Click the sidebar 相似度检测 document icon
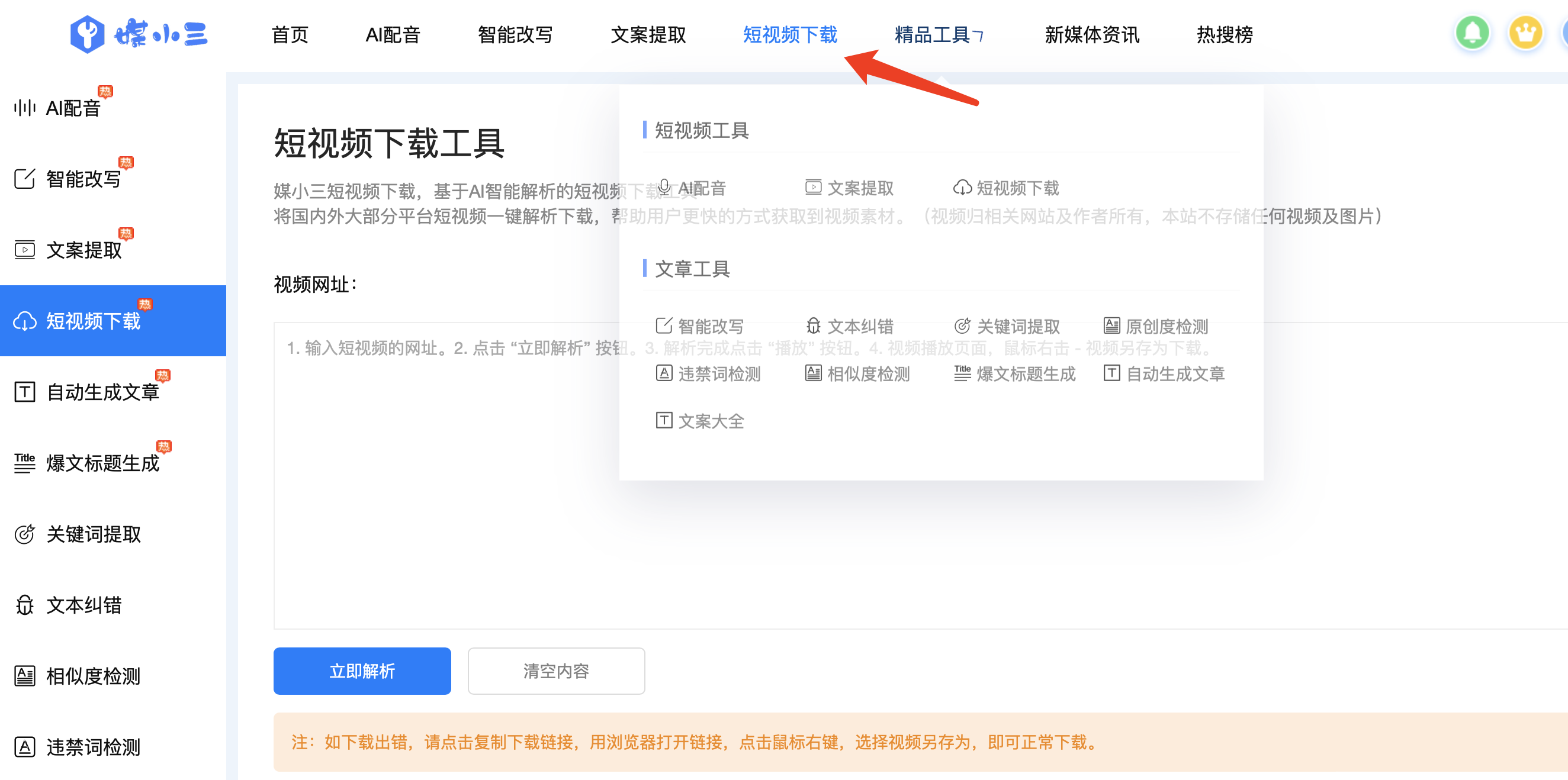This screenshot has width=1568, height=780. (24, 676)
